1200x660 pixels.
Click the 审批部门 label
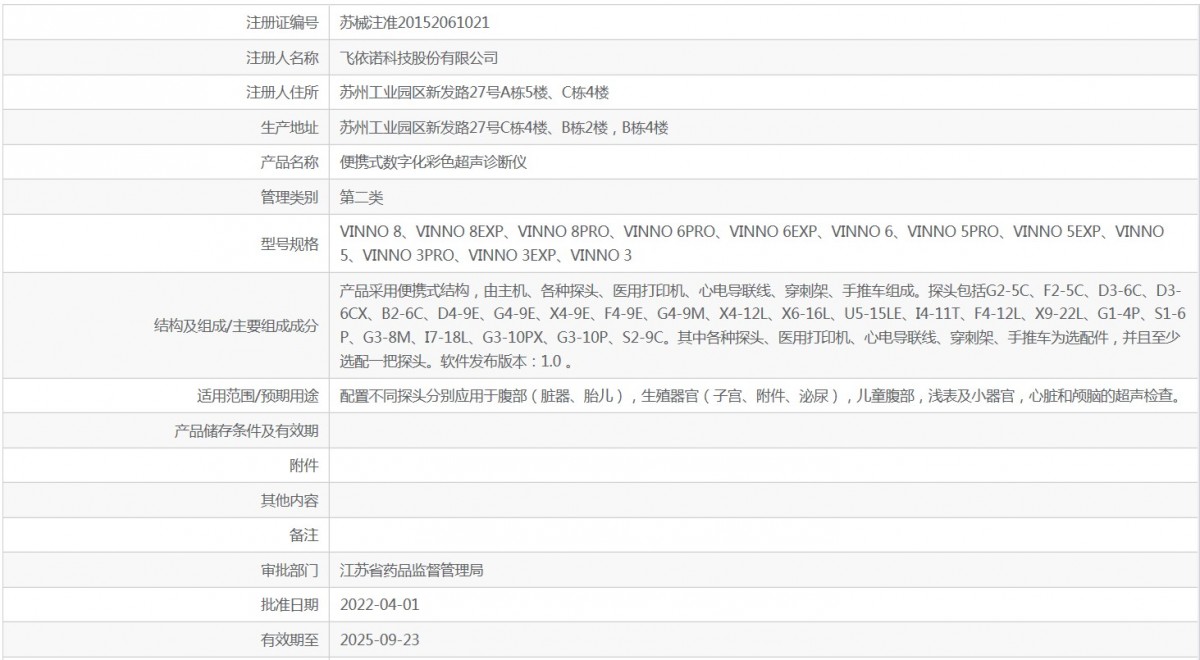pos(289,571)
